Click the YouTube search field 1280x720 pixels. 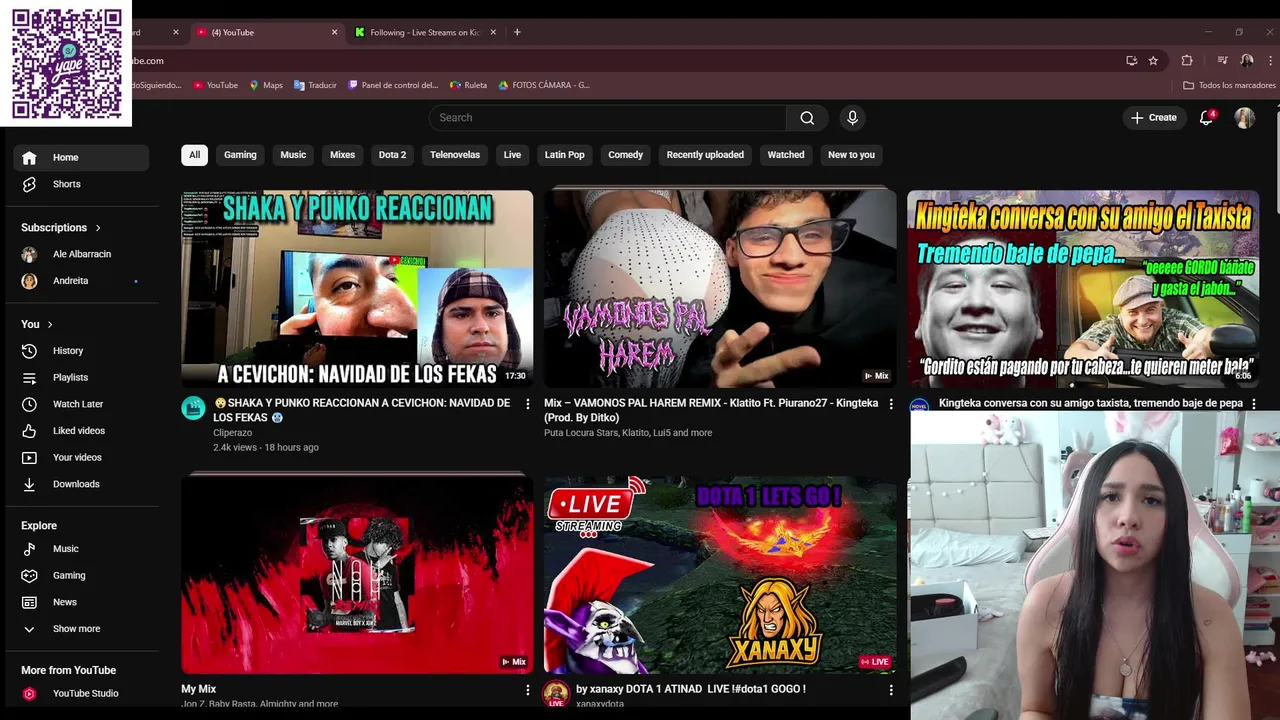[x=608, y=118]
